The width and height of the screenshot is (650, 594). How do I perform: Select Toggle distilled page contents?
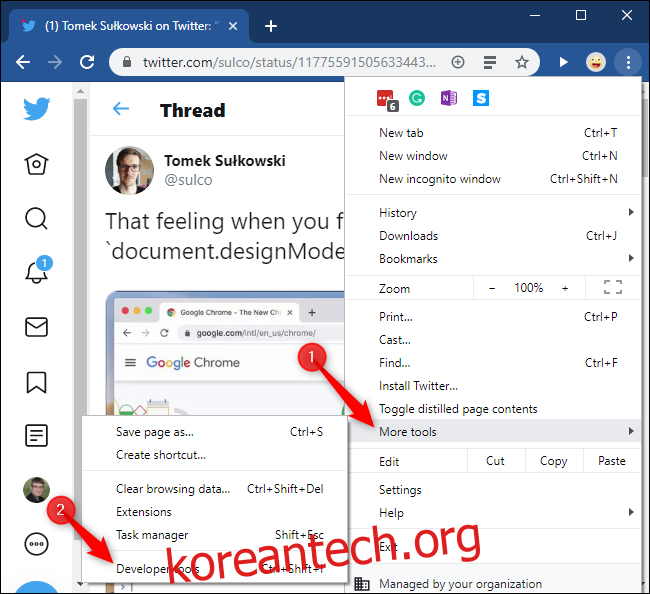493,409
